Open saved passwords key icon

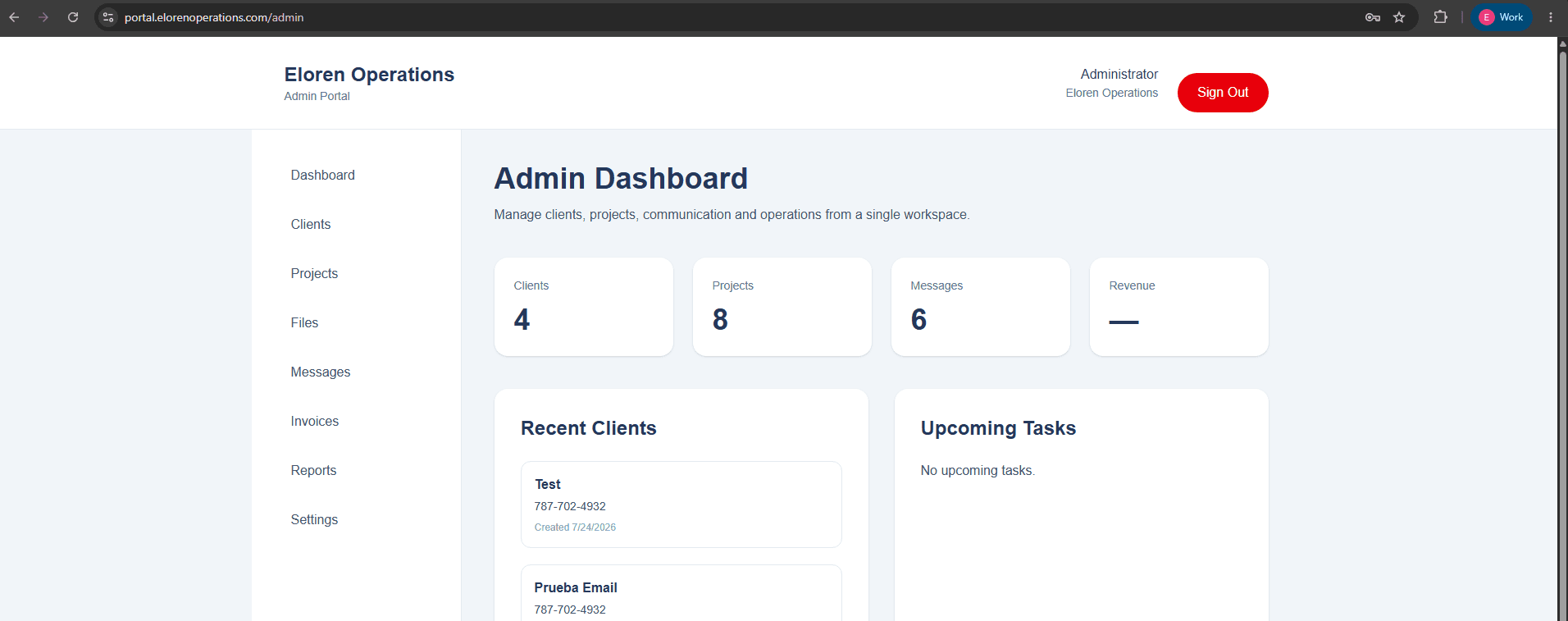[x=1373, y=17]
